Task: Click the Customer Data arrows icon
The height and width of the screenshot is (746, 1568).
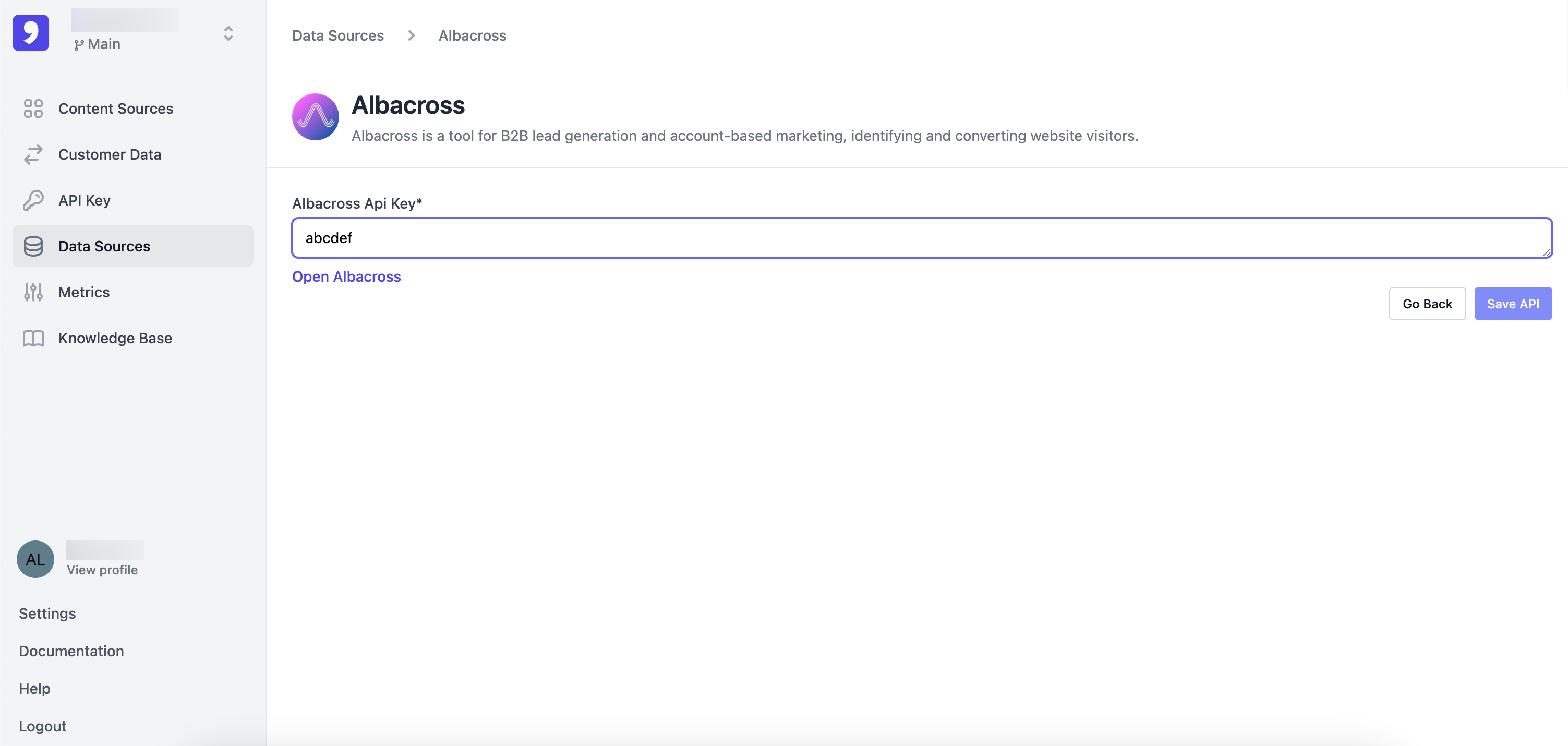Action: point(33,155)
